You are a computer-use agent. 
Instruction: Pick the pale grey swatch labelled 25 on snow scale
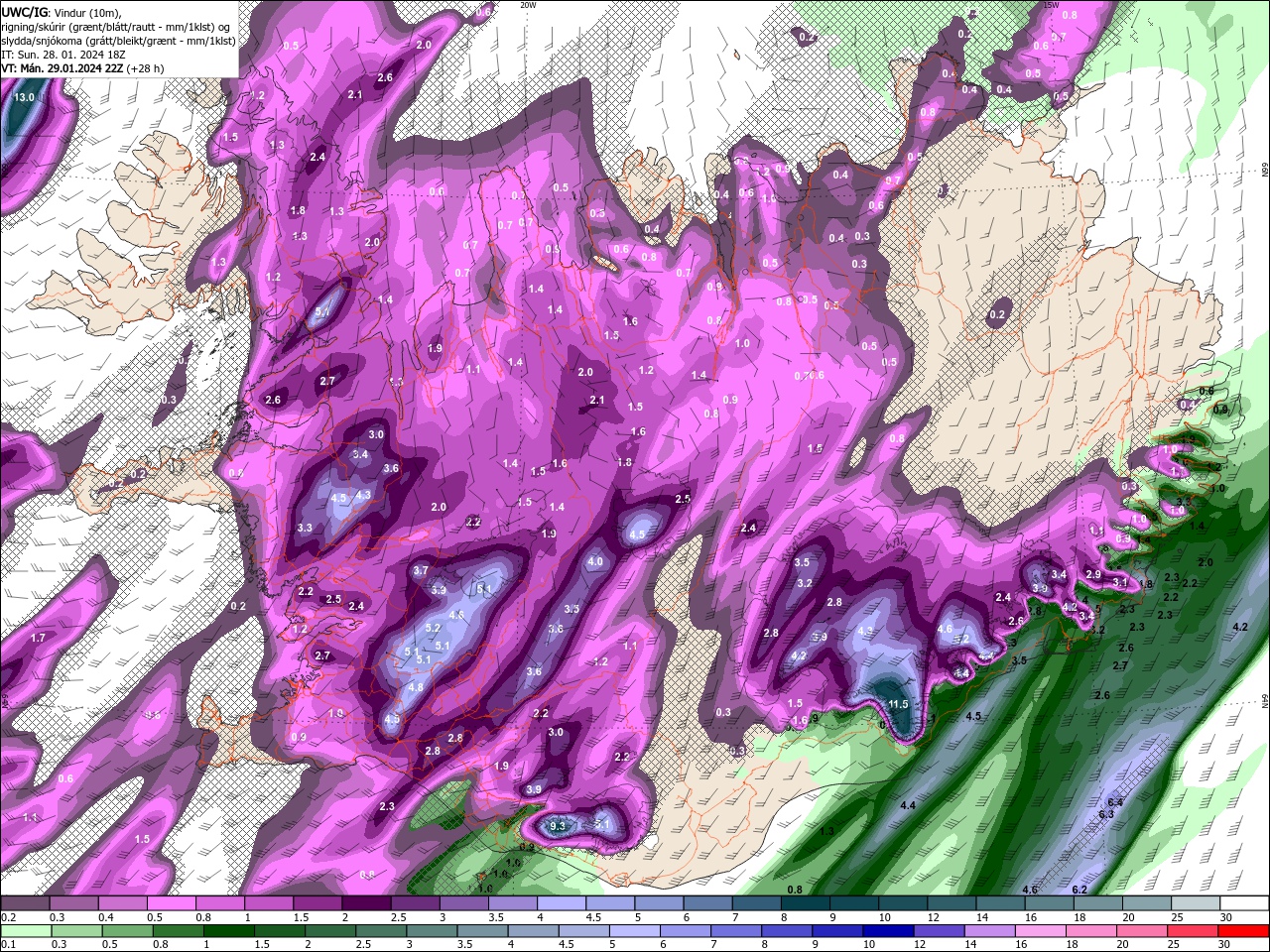pos(1197,903)
